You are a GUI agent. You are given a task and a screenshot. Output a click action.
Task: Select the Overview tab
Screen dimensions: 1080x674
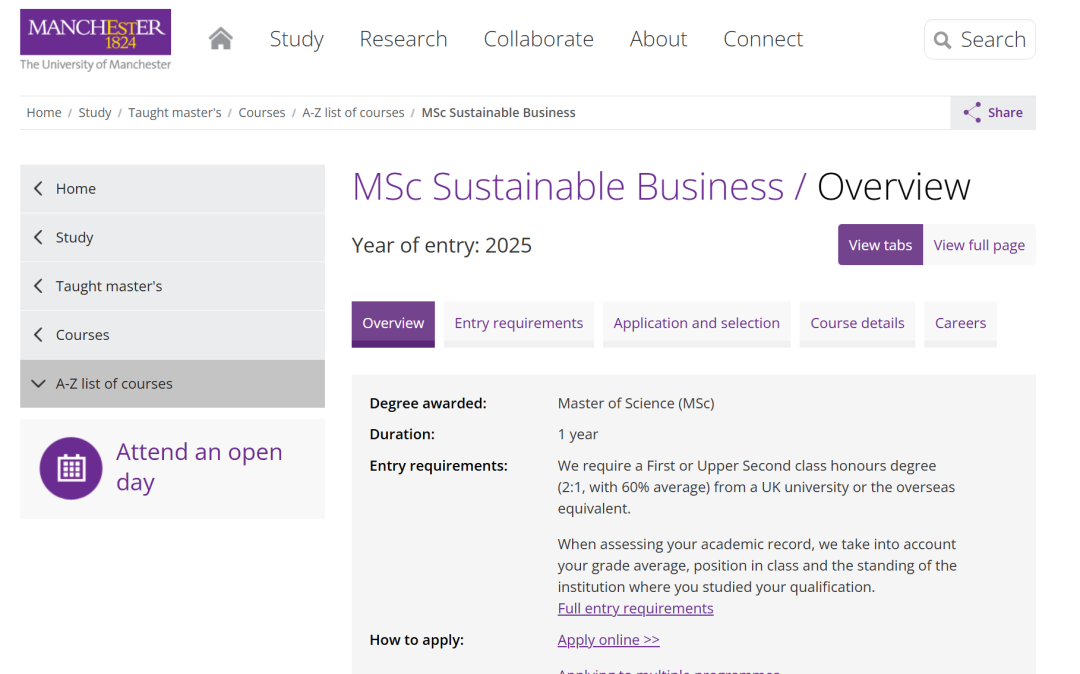click(x=393, y=324)
